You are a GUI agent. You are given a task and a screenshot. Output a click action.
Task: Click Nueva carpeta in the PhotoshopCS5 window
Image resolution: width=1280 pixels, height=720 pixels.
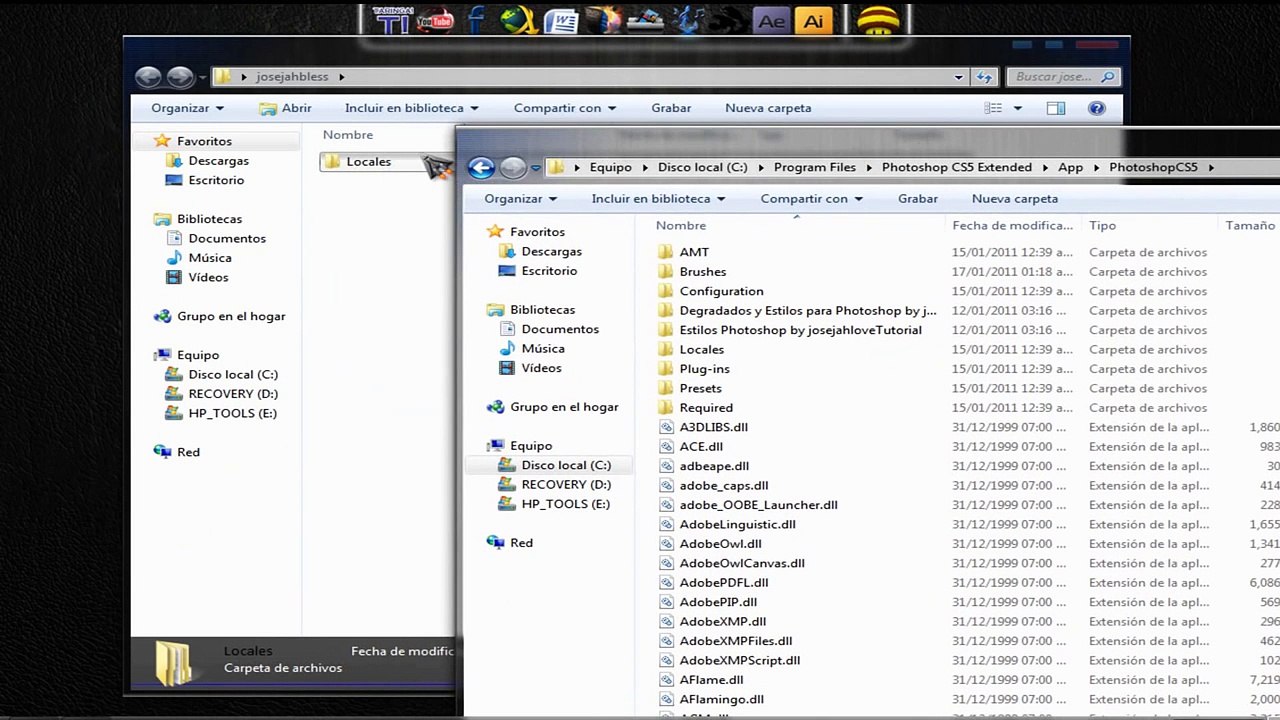point(1014,199)
